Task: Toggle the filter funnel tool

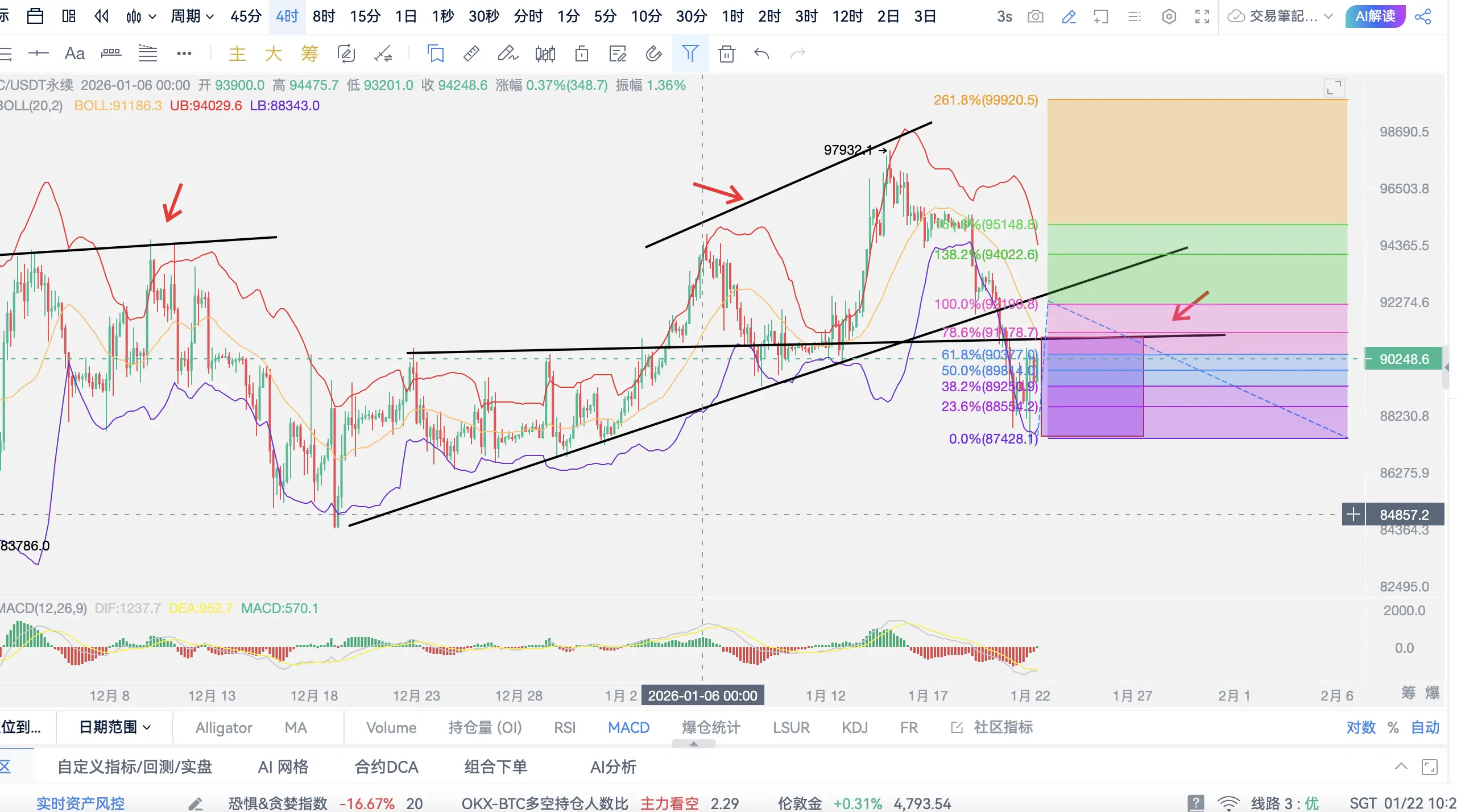Action: (690, 54)
